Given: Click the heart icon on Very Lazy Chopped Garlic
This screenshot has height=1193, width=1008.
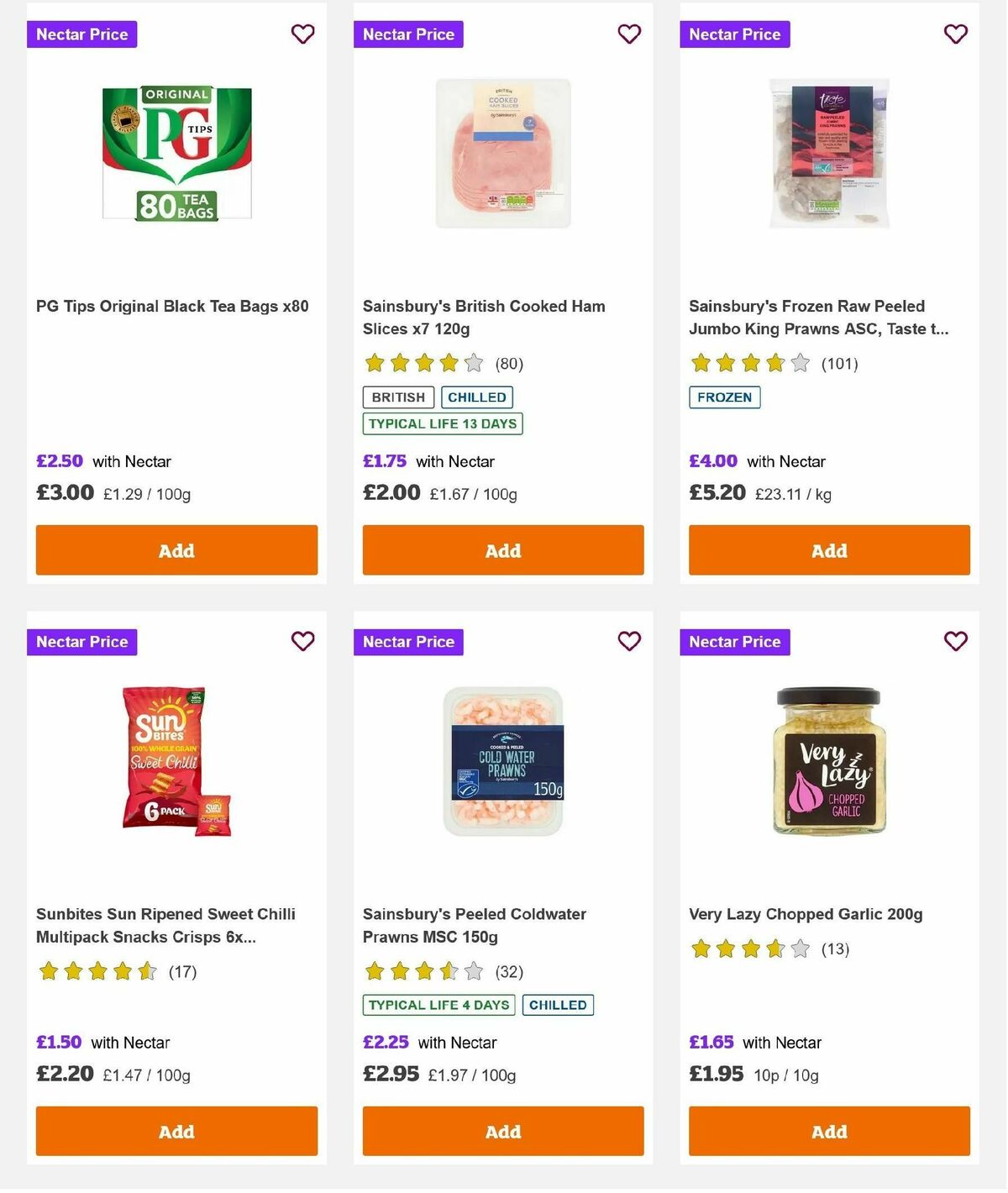Looking at the screenshot, I should [955, 641].
